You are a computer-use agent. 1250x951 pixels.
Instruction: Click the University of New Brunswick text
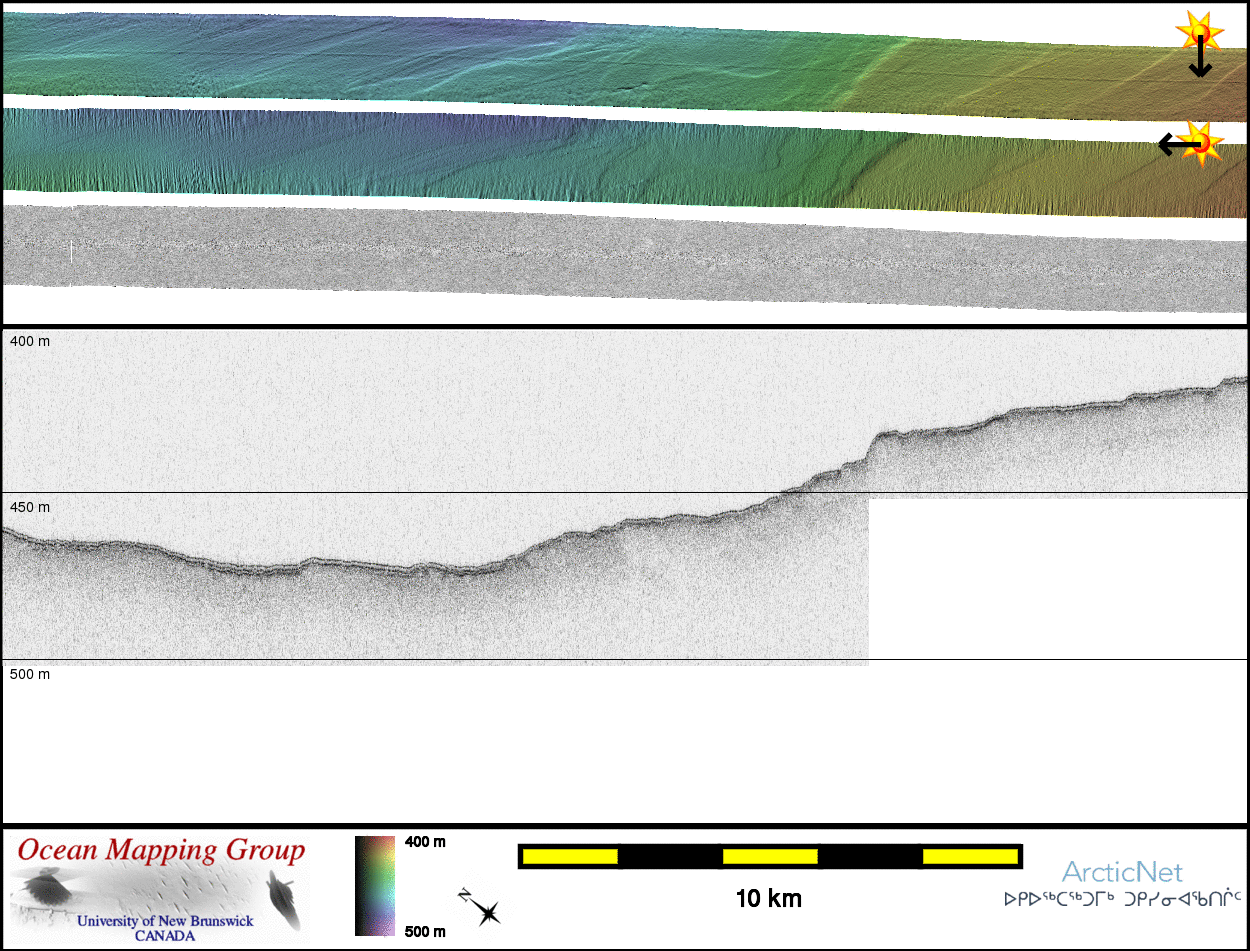(165, 921)
